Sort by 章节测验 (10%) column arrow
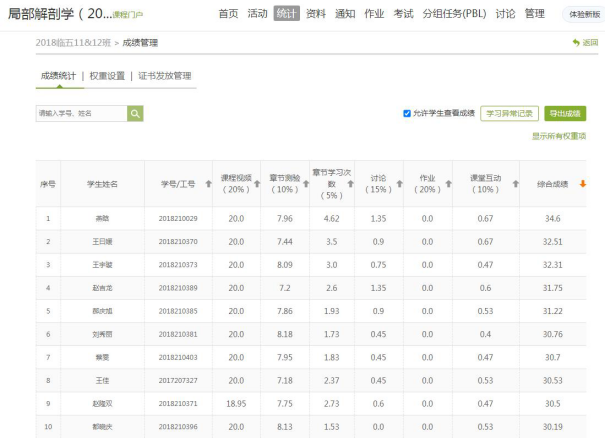The height and width of the screenshot is (438, 605). (306, 184)
